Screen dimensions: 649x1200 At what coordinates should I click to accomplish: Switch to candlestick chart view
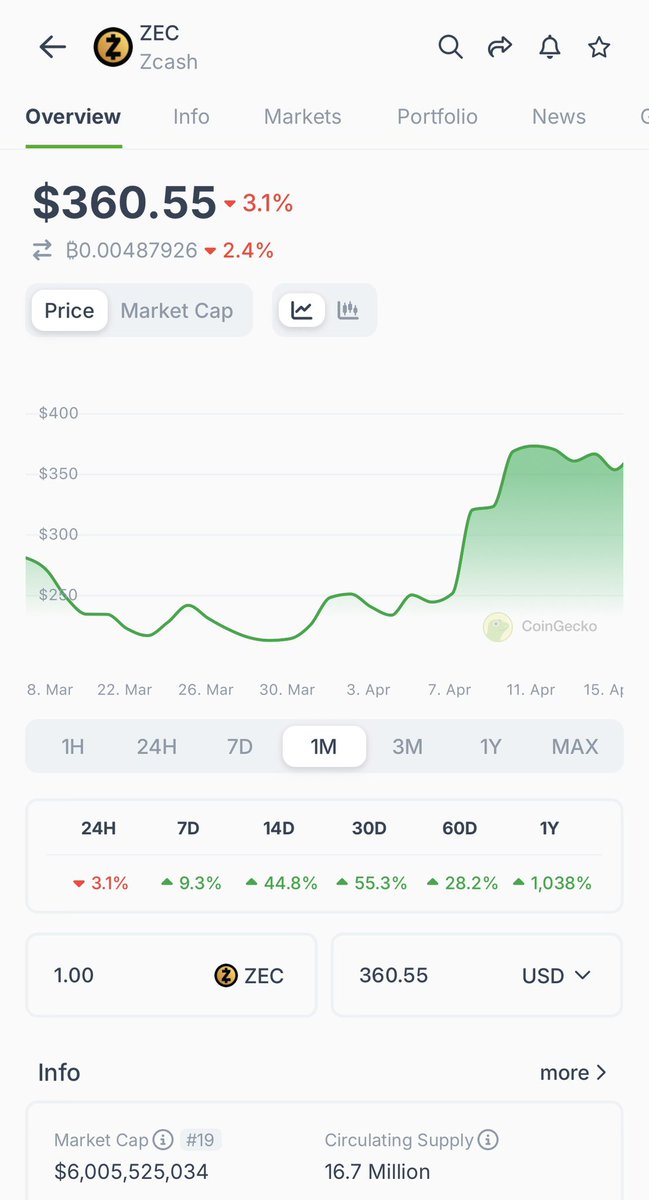pyautogui.click(x=348, y=310)
